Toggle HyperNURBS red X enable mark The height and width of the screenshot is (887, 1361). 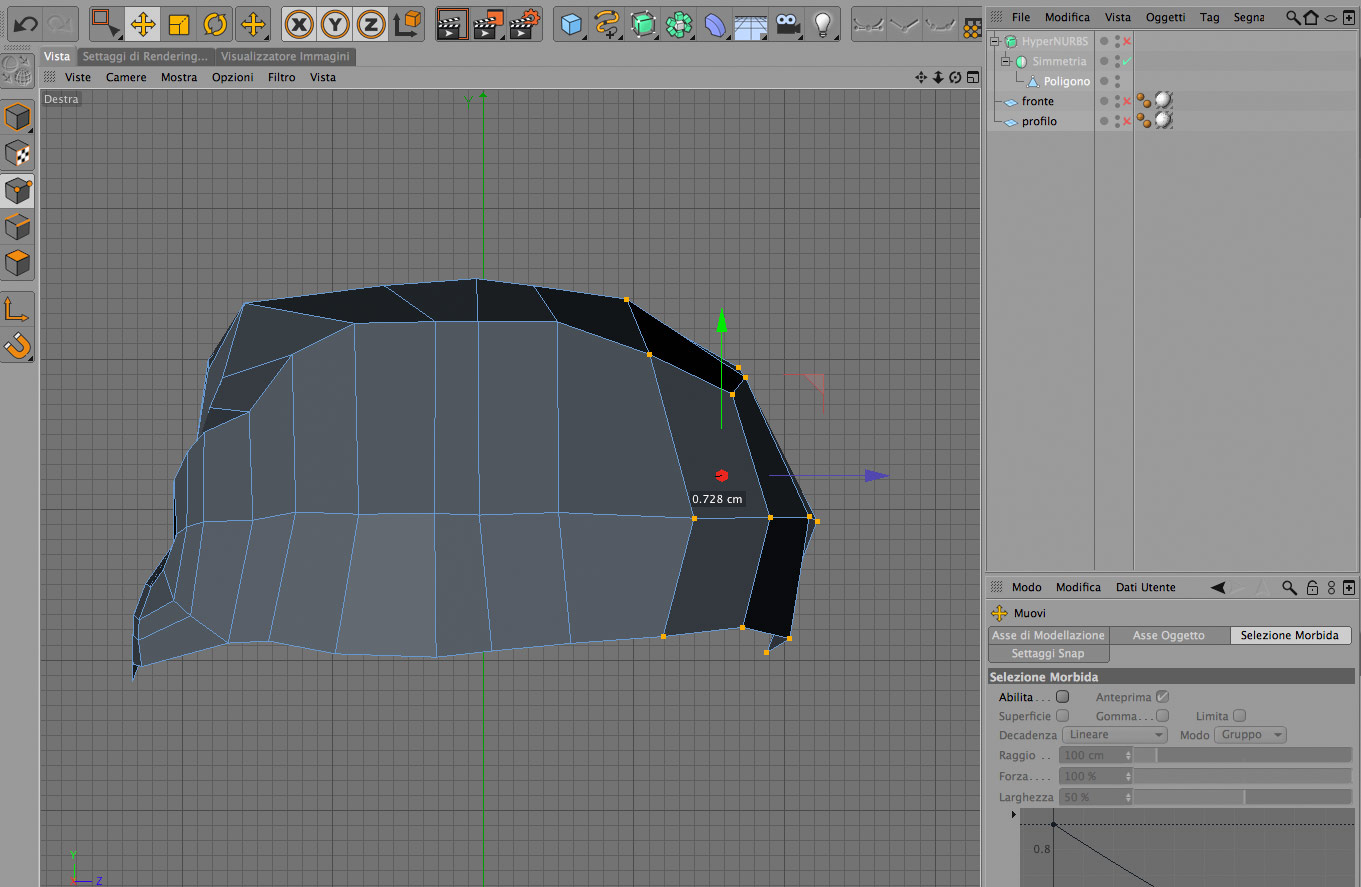pyautogui.click(x=1127, y=42)
